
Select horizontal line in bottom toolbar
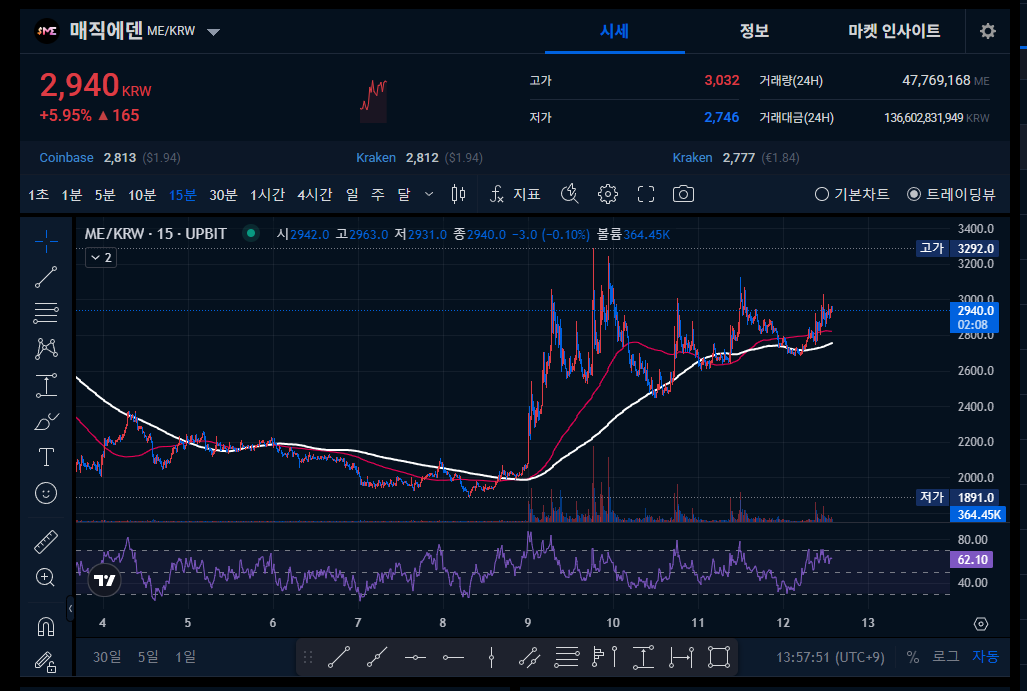pyautogui.click(x=415, y=657)
